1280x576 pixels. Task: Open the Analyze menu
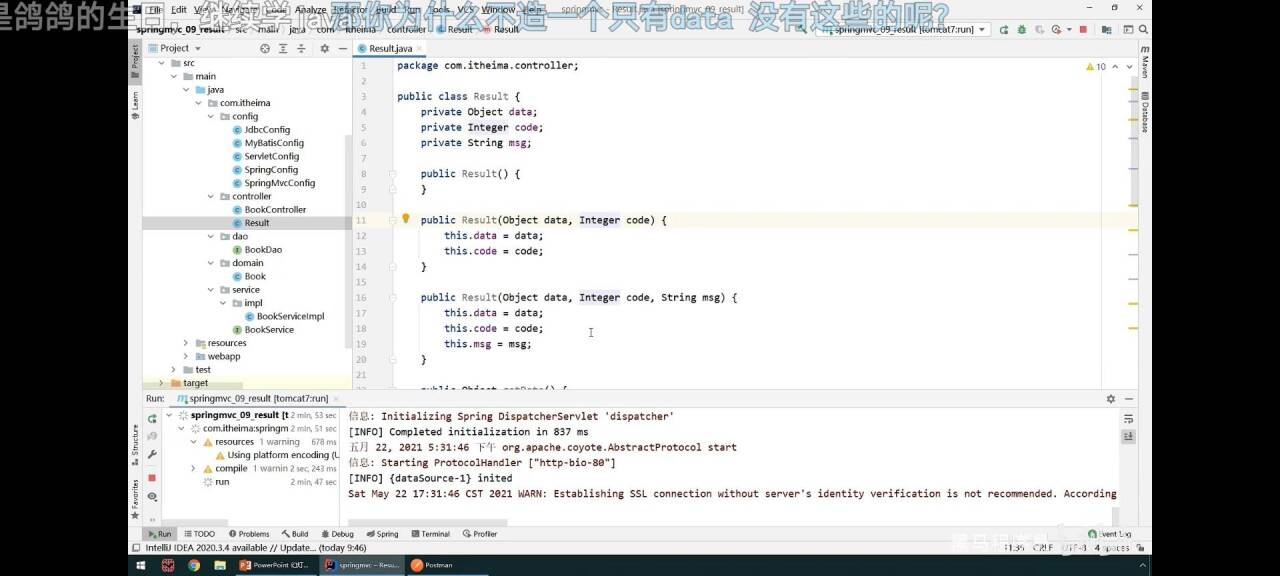click(x=310, y=9)
